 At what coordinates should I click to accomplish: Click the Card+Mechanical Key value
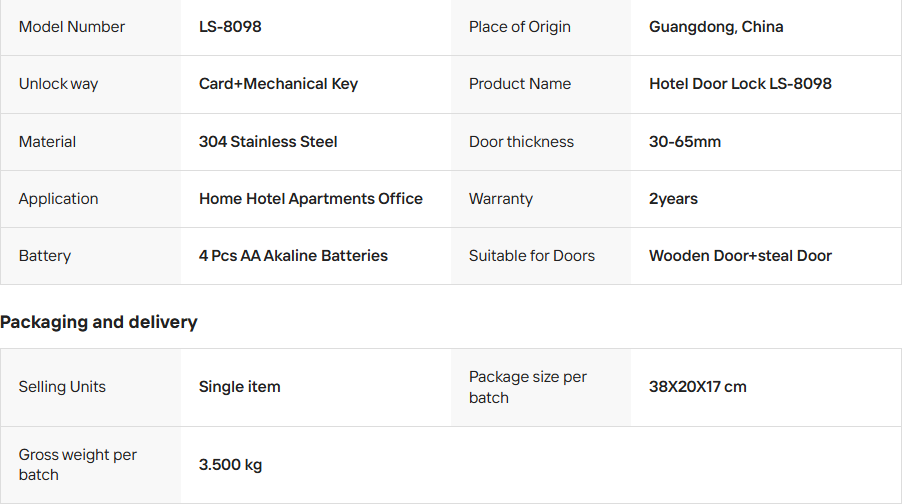click(278, 84)
